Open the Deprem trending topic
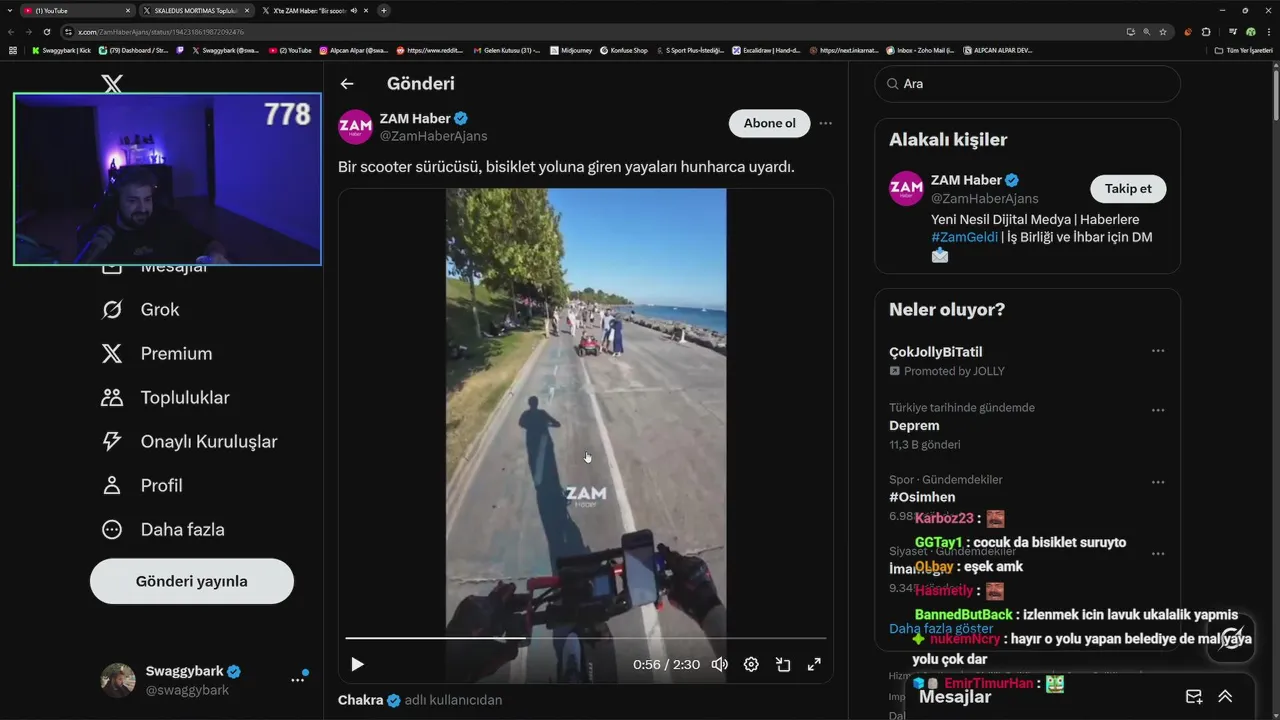The width and height of the screenshot is (1280, 720). [x=914, y=426]
